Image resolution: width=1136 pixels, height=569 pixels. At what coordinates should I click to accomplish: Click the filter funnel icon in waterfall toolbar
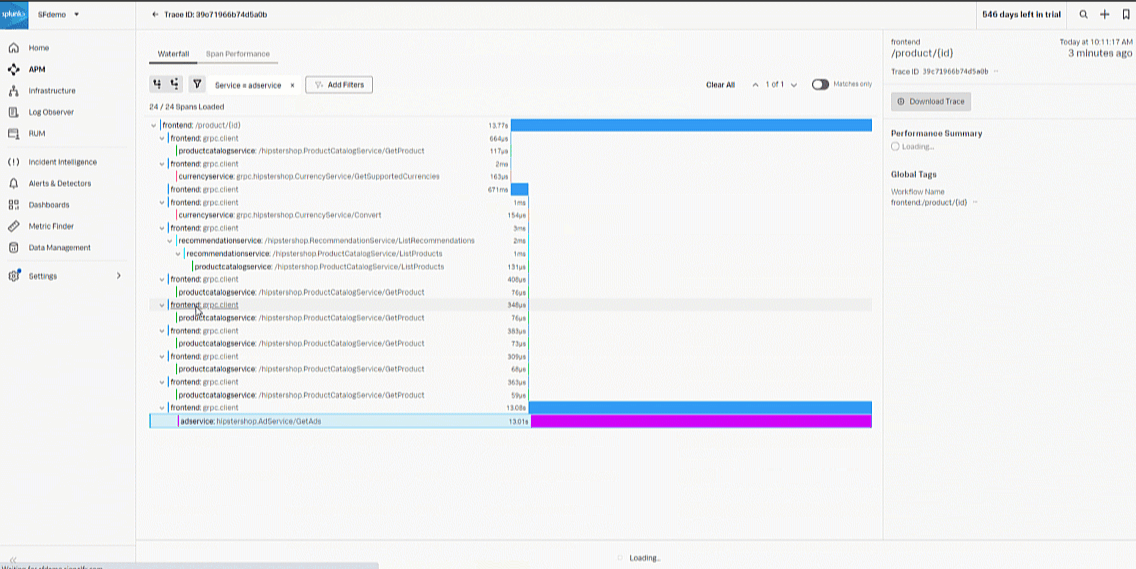pyautogui.click(x=197, y=85)
